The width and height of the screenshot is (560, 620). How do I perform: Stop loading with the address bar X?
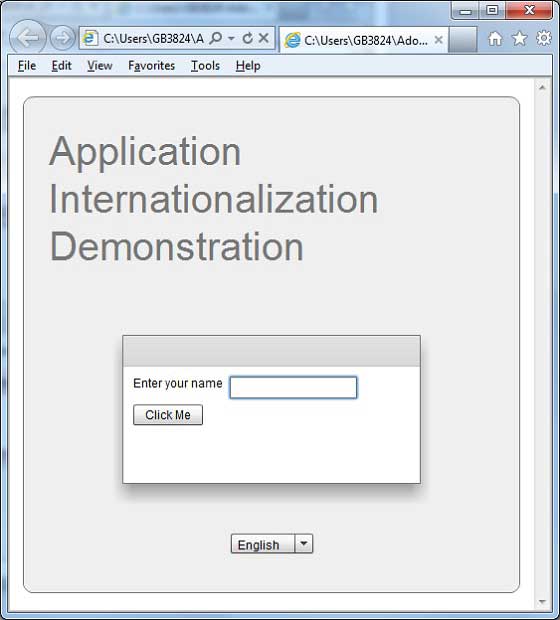tap(263, 38)
